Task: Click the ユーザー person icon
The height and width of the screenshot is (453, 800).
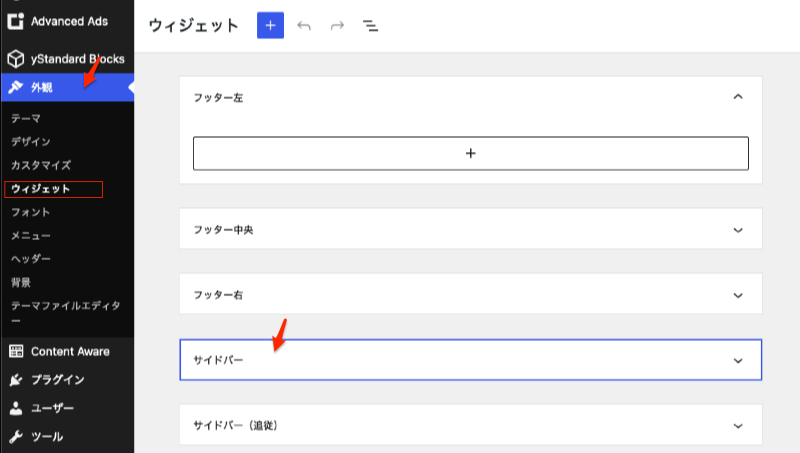Action: click(16, 408)
